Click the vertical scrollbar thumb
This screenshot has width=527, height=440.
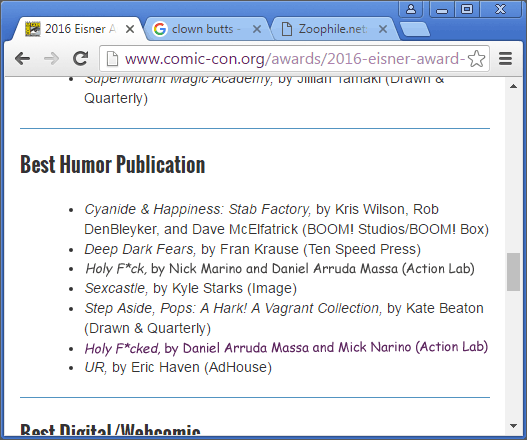[513, 272]
